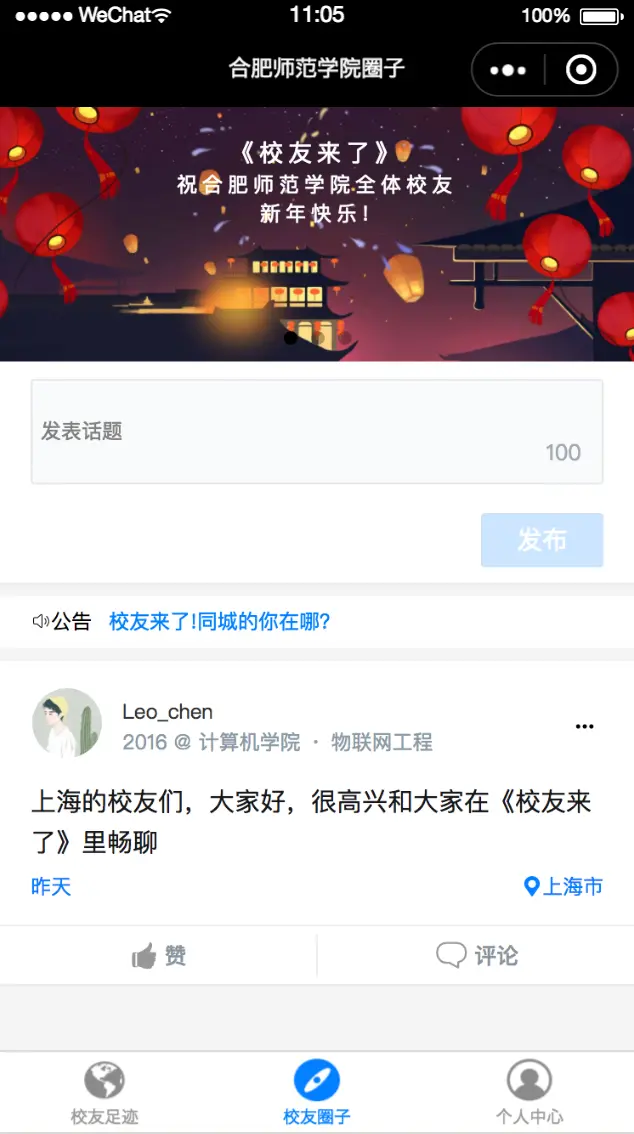Tap the 上海市 location pin icon
The image size is (634, 1134).
tap(531, 887)
